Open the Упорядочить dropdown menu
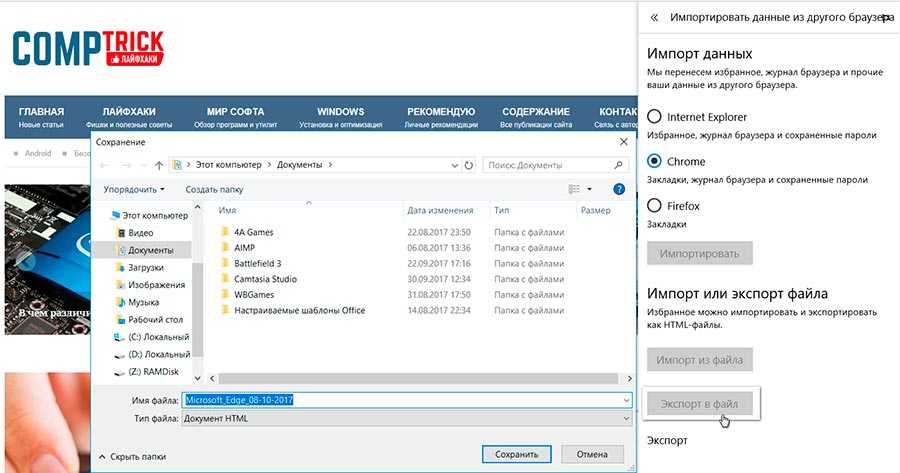Screen dimensions: 900x473 pos(134,189)
